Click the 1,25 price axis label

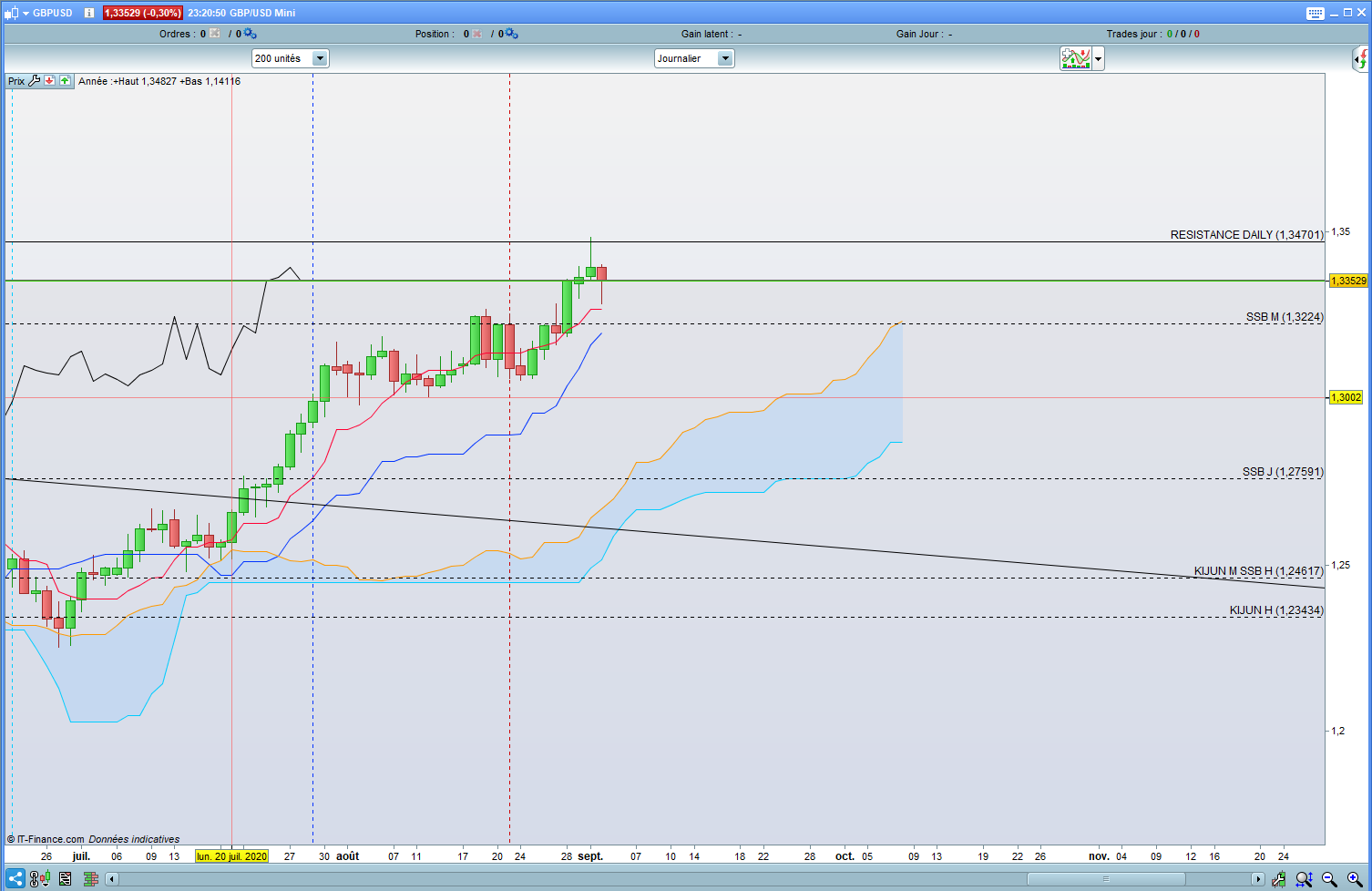point(1341,565)
